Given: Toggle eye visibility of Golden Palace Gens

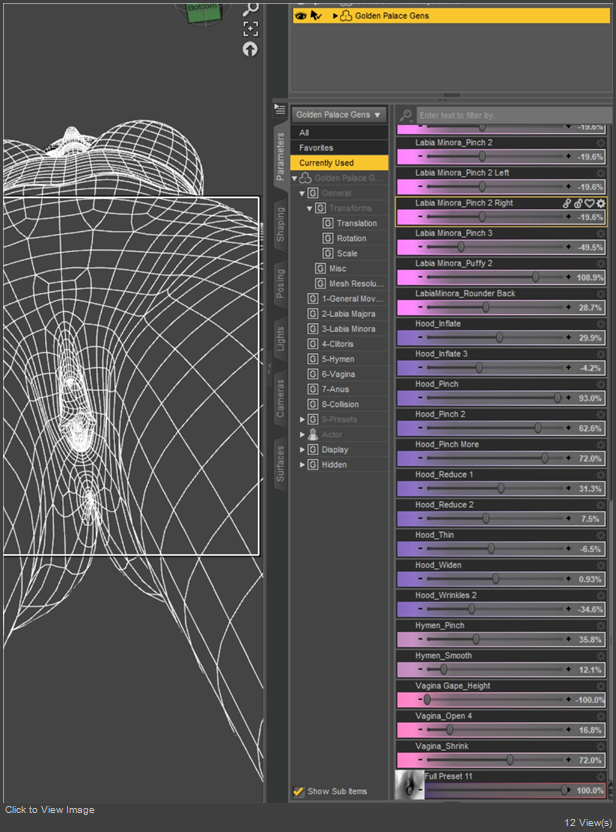Looking at the screenshot, I should [300, 15].
